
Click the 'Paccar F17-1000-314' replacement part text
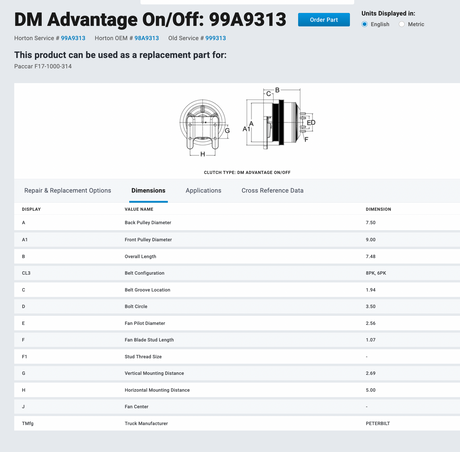point(43,66)
